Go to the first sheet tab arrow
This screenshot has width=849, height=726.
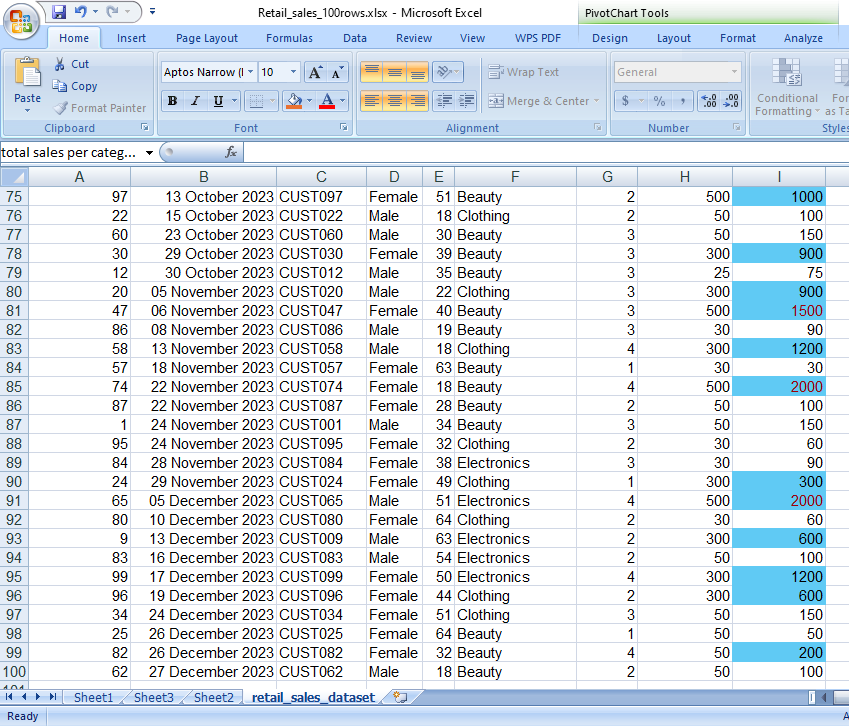click(9, 697)
